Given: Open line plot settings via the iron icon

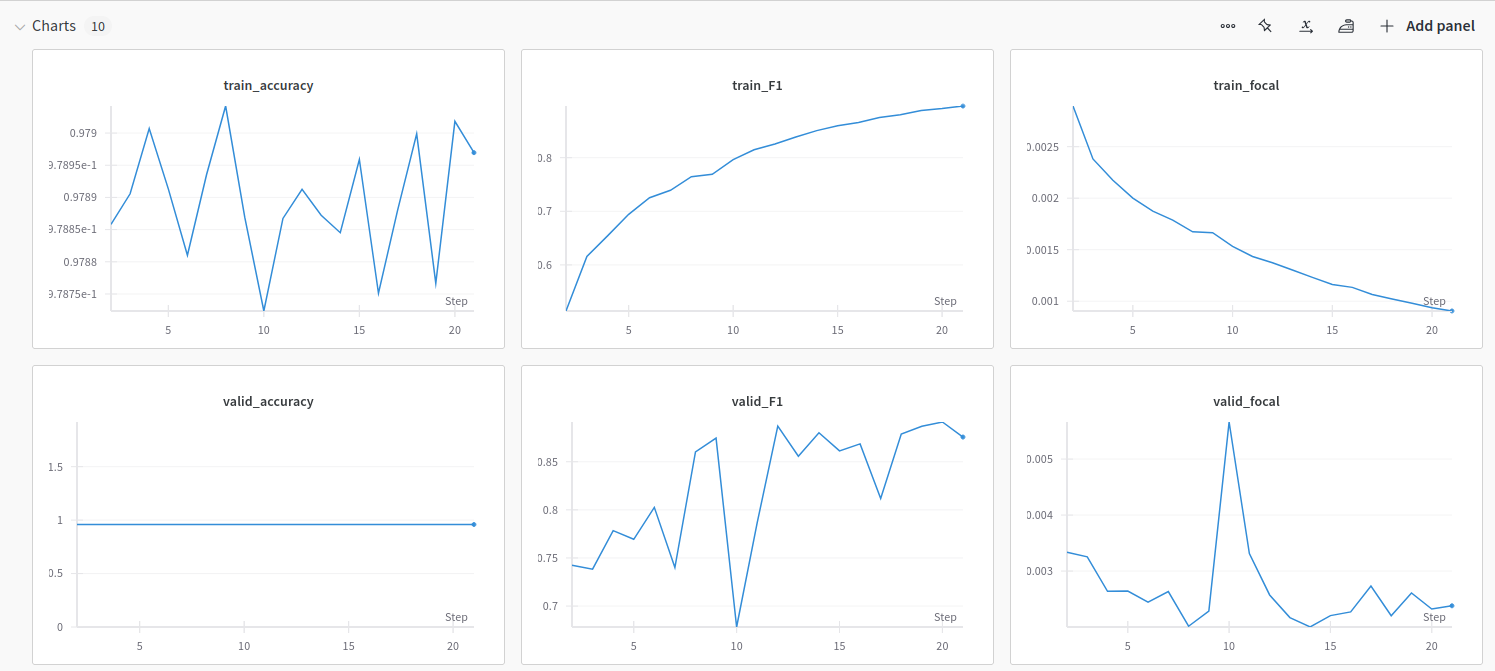Looking at the screenshot, I should tap(1345, 26).
